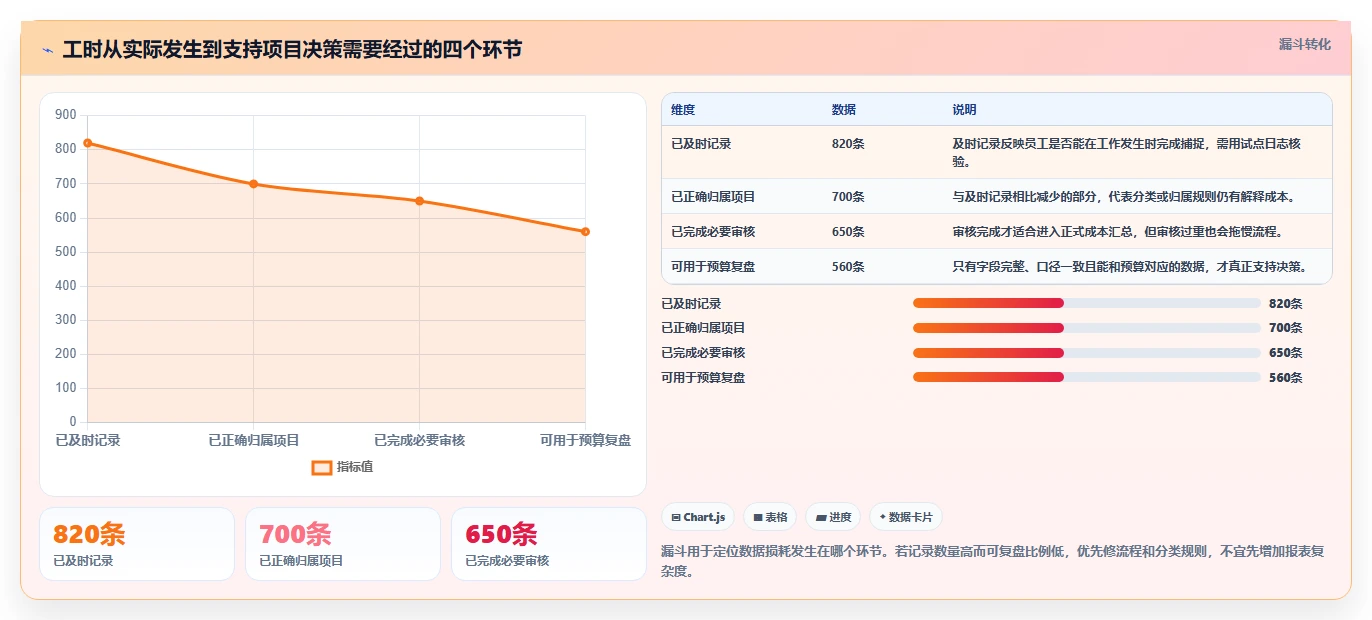Click the 已完成必要审核 label left of progress bars
The image size is (1372, 620).
coord(703,353)
